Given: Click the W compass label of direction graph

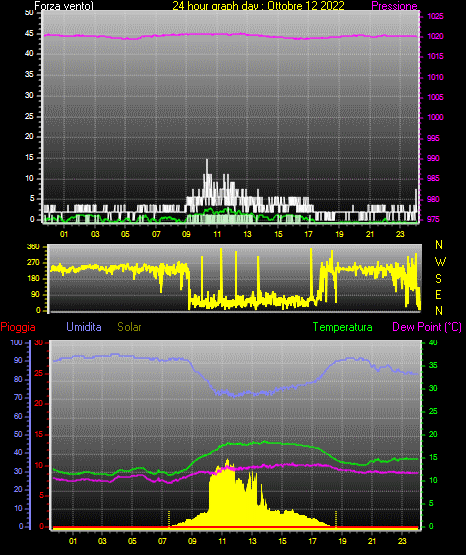Looking at the screenshot, I should (x=439, y=262).
